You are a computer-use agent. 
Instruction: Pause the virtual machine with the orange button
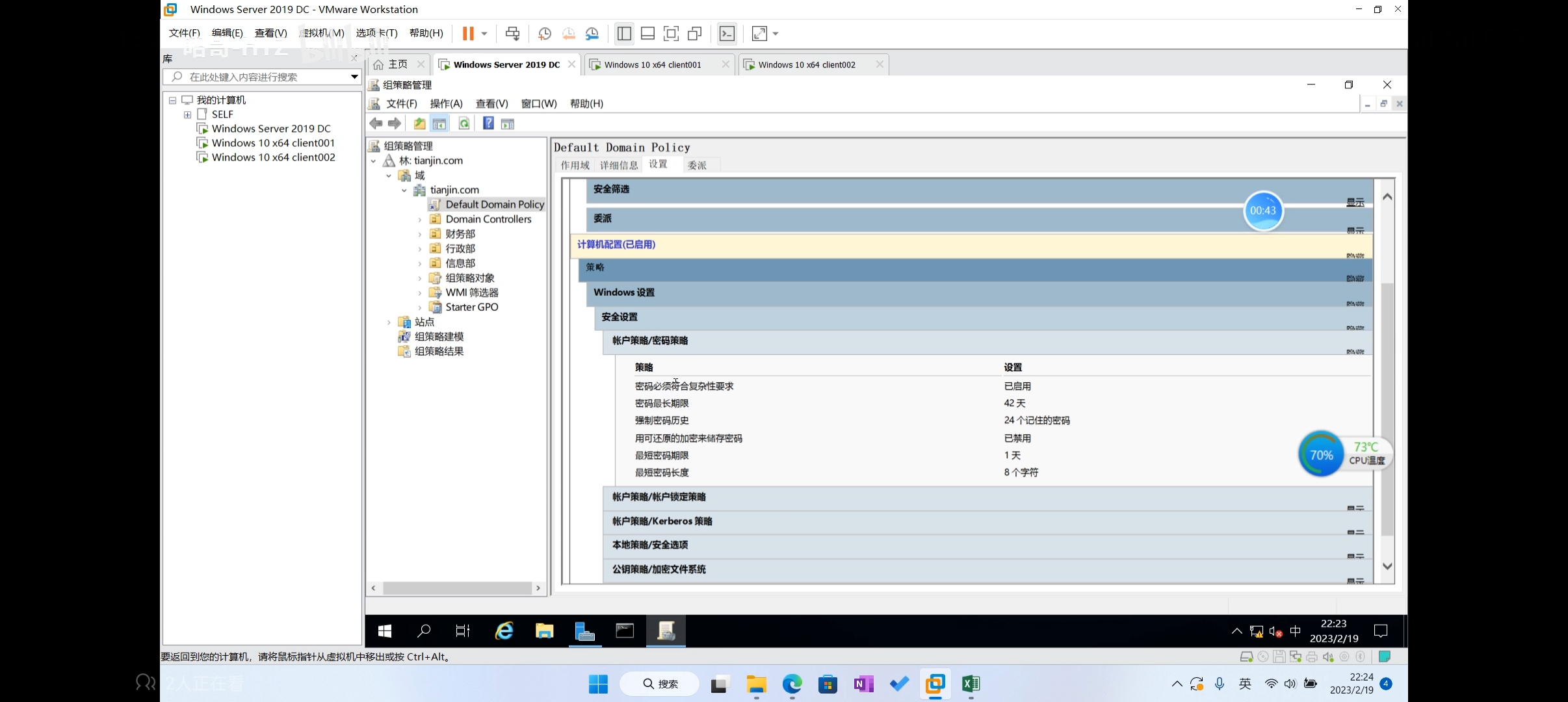pyautogui.click(x=467, y=33)
